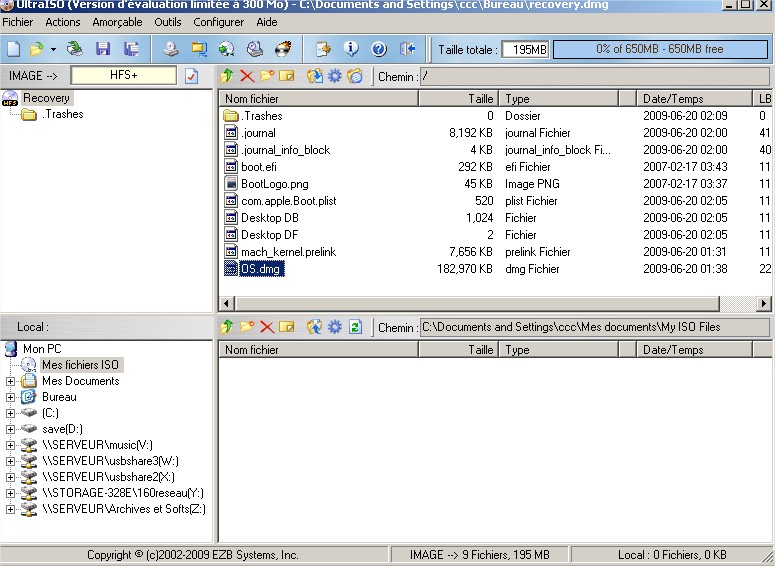Sort image files by Nom fichier column header

coord(319,99)
